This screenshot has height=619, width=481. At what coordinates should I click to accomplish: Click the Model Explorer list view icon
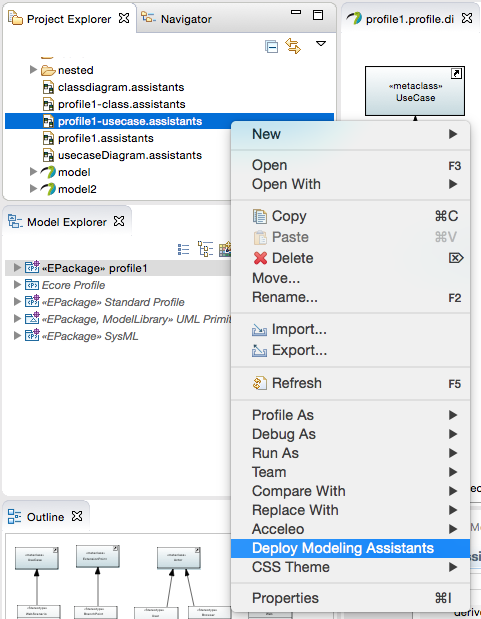pyautogui.click(x=184, y=249)
